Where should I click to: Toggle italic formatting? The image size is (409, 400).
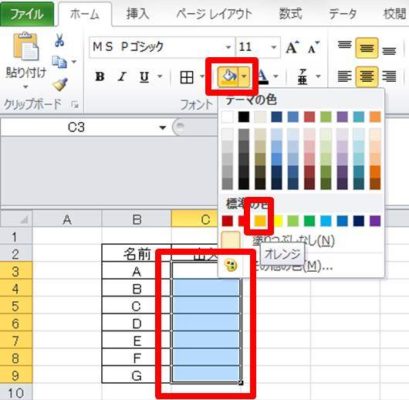pyautogui.click(x=122, y=77)
